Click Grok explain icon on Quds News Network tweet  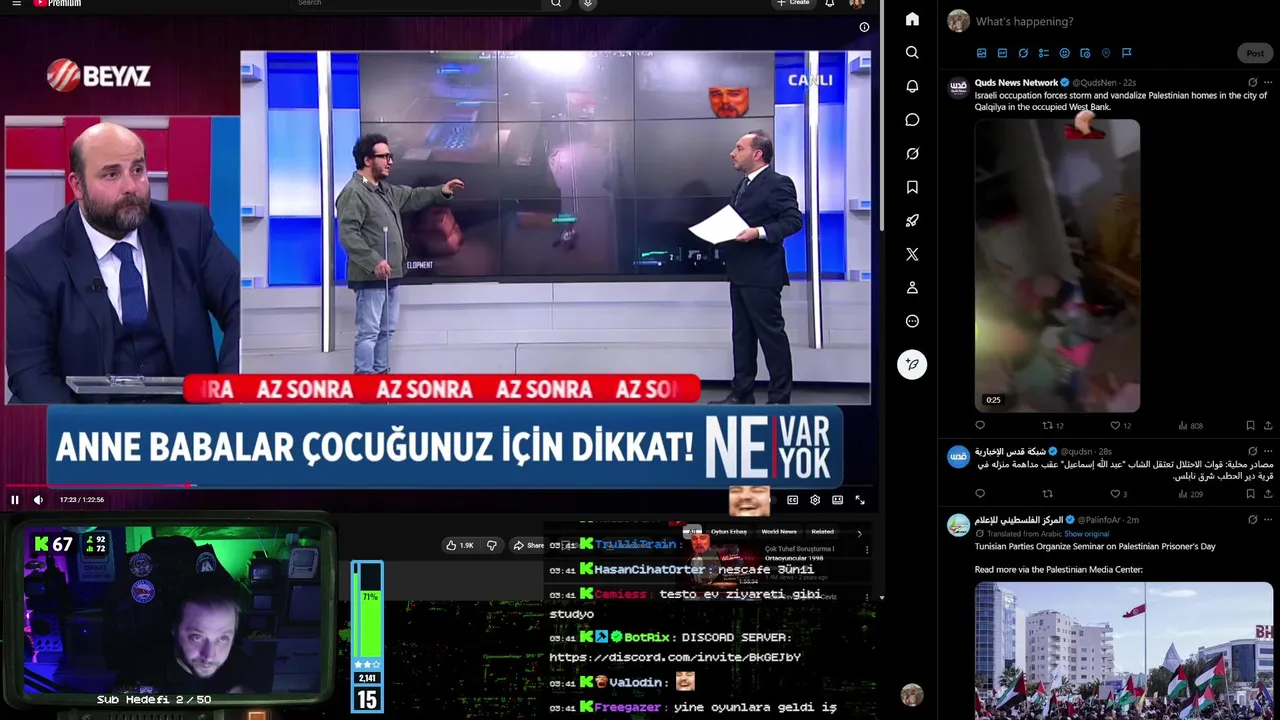coord(1252,82)
